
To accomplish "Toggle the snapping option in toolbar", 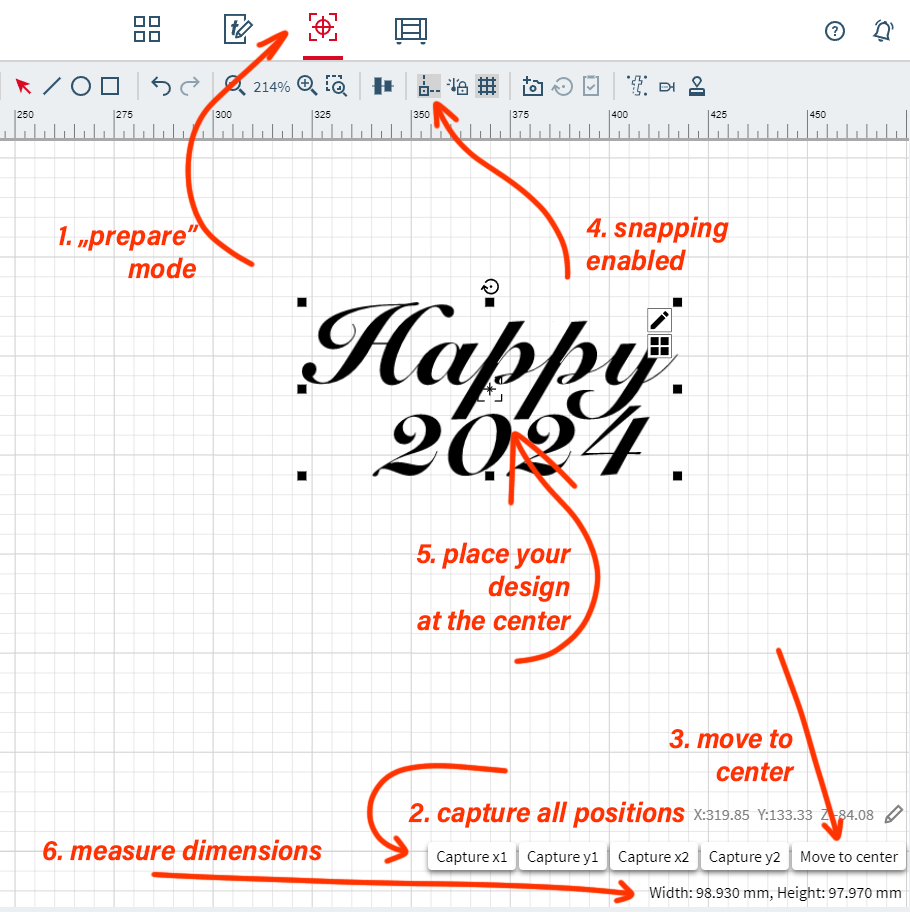I will coord(429,86).
